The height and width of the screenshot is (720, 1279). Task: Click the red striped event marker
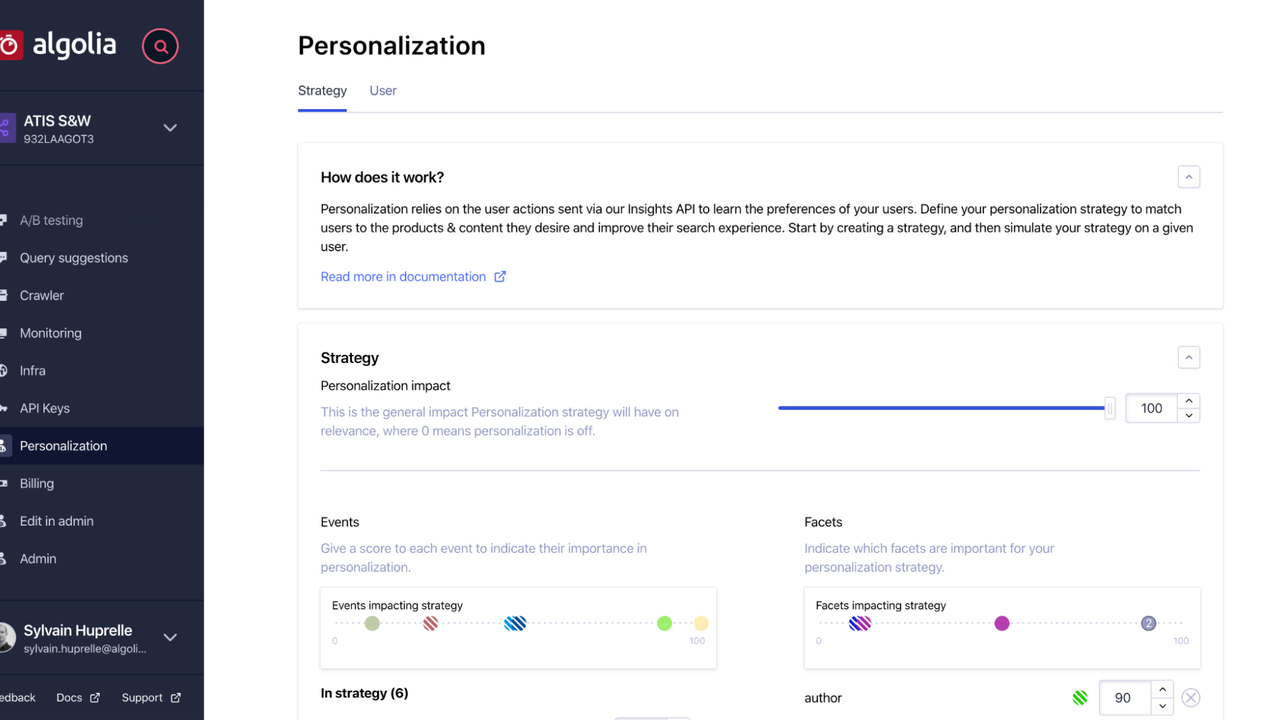click(430, 623)
